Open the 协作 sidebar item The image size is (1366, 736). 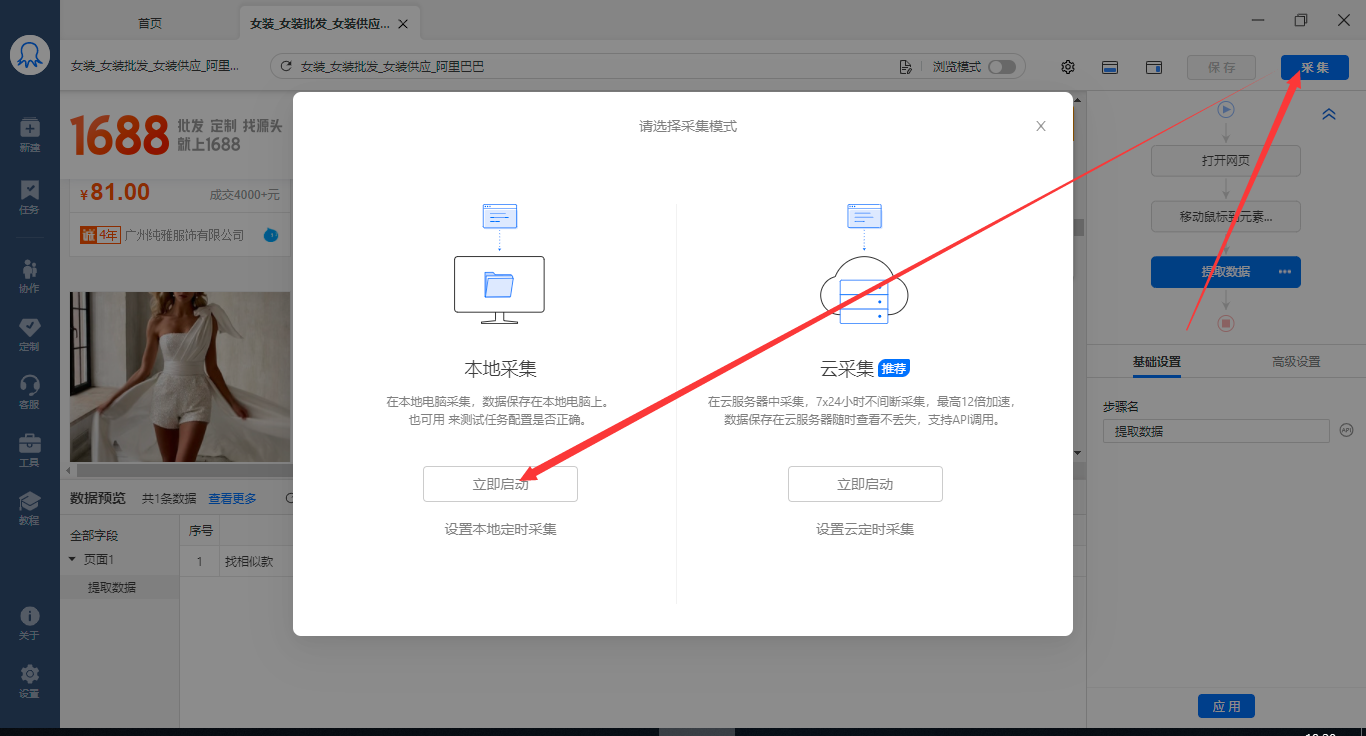coord(30,276)
